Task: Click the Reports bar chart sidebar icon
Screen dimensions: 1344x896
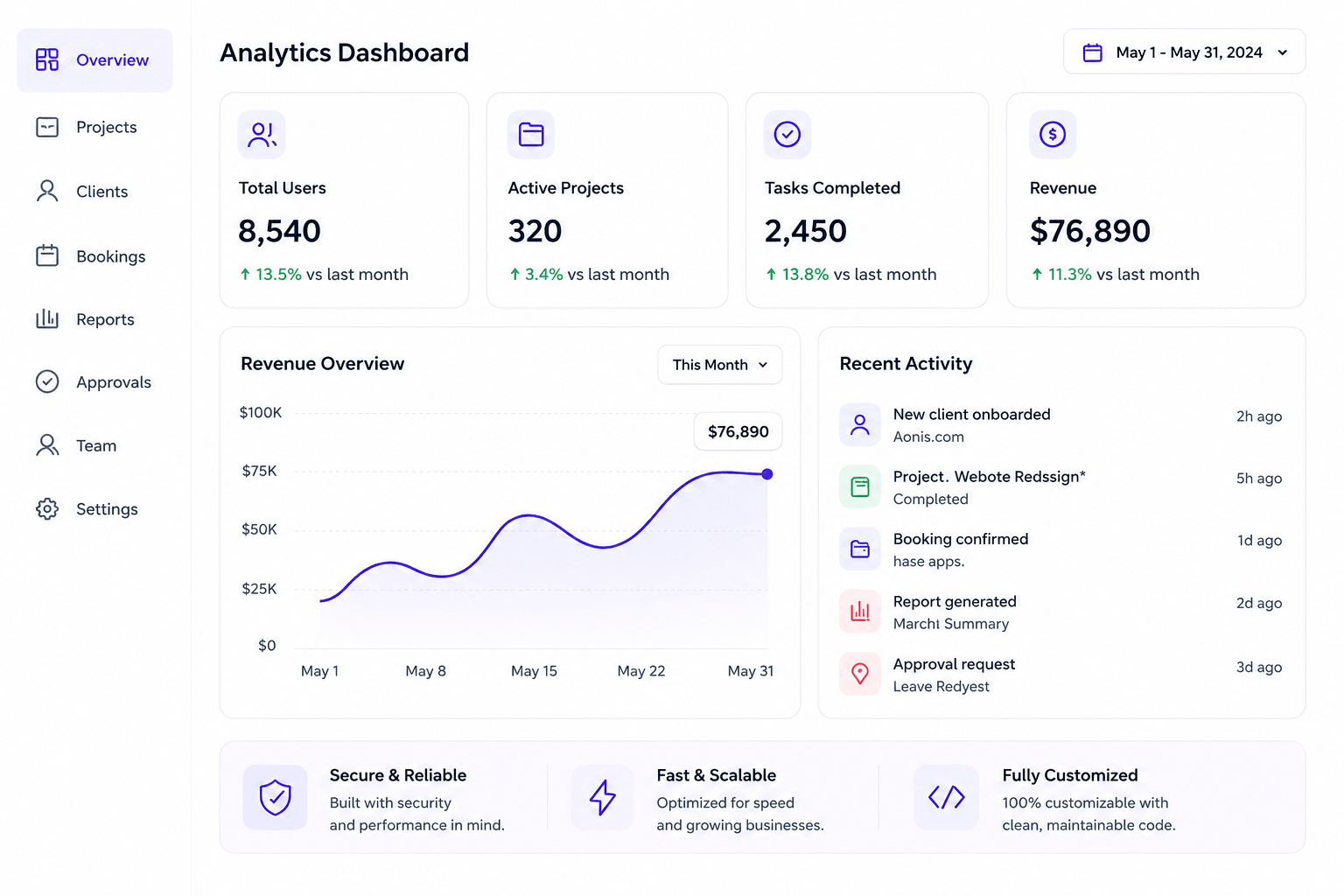Action: 47,318
